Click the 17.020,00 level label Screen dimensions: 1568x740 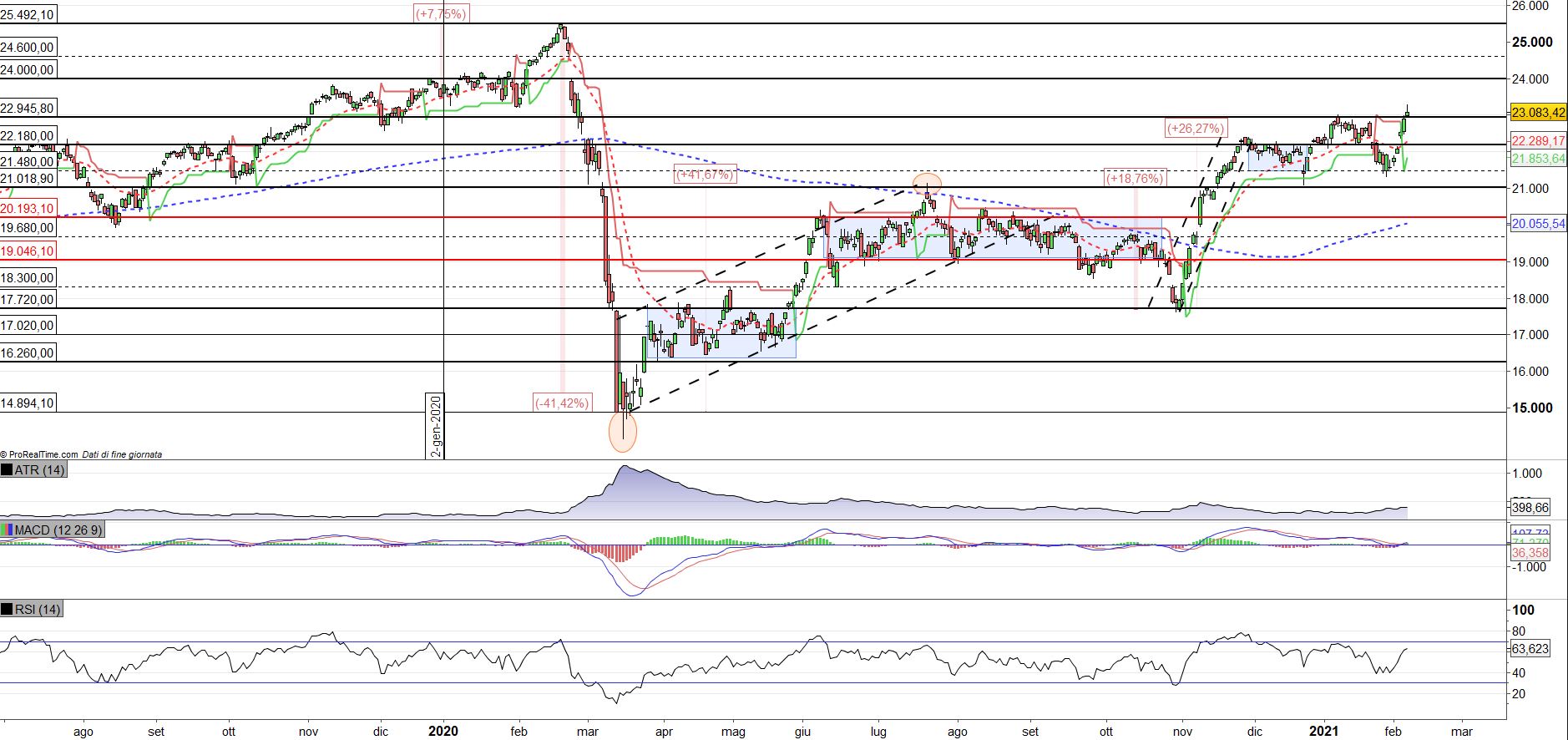coord(28,325)
